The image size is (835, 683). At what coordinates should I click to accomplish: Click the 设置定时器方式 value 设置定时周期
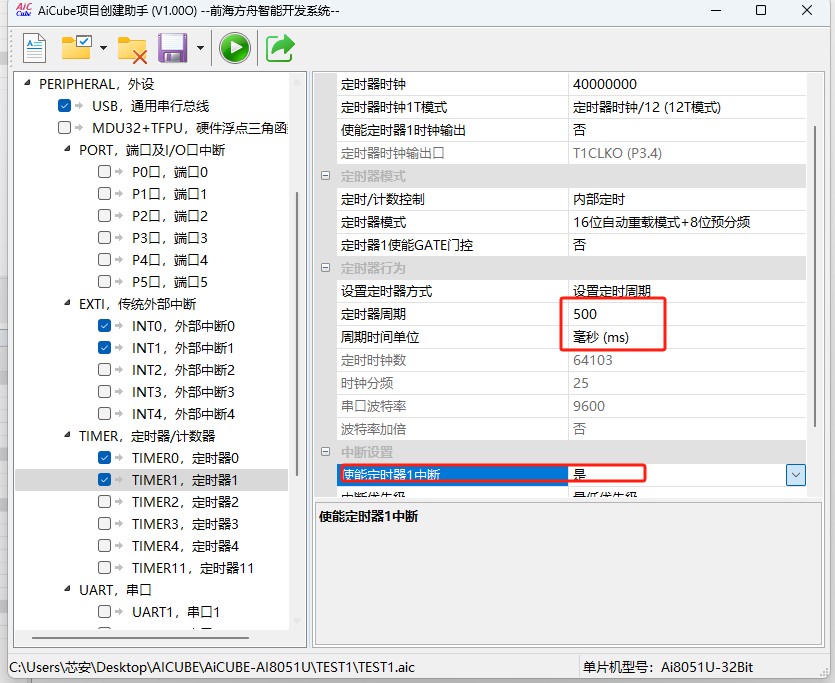(687, 291)
